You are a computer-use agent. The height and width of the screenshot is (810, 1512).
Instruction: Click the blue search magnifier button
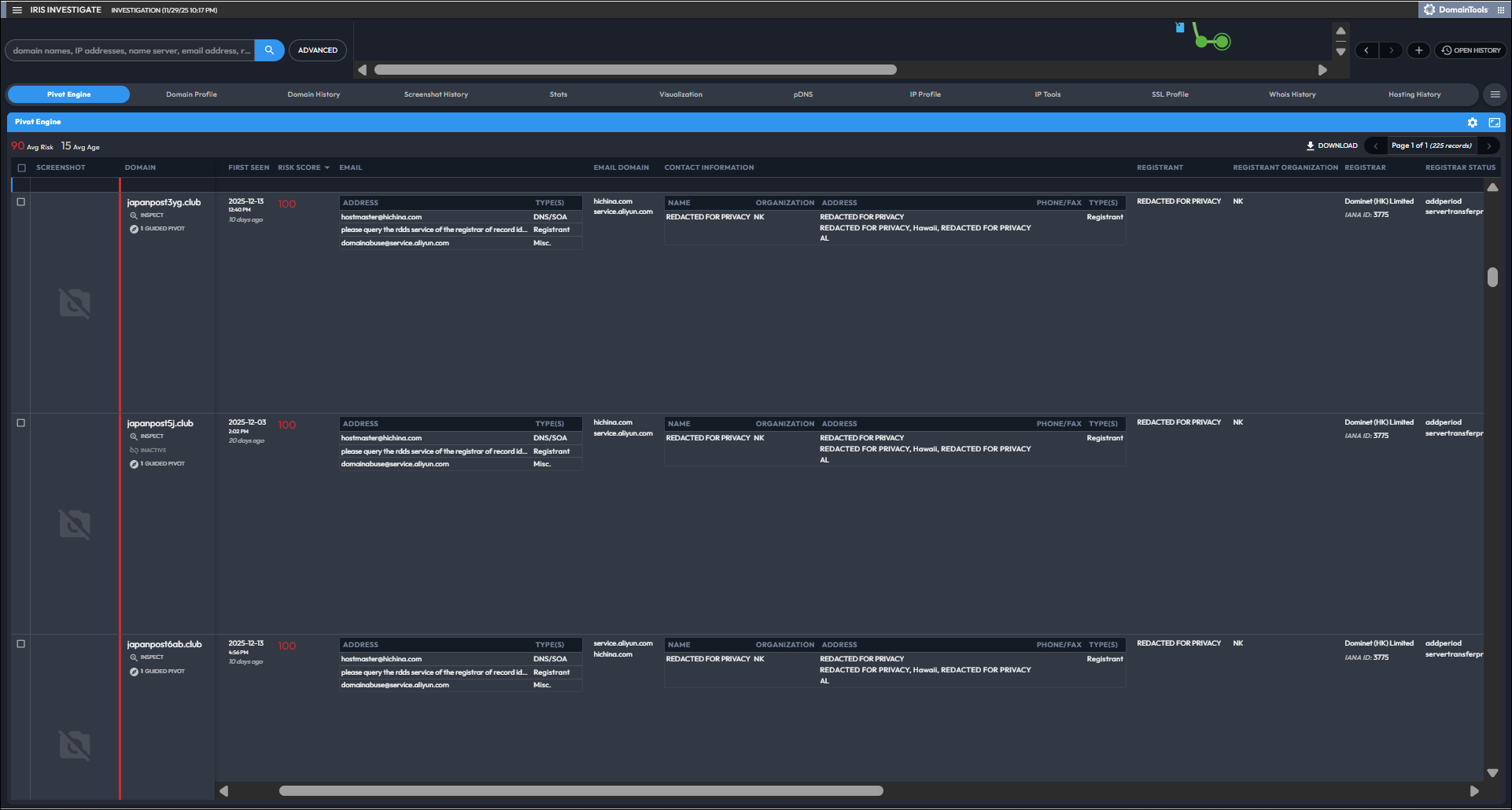[269, 50]
